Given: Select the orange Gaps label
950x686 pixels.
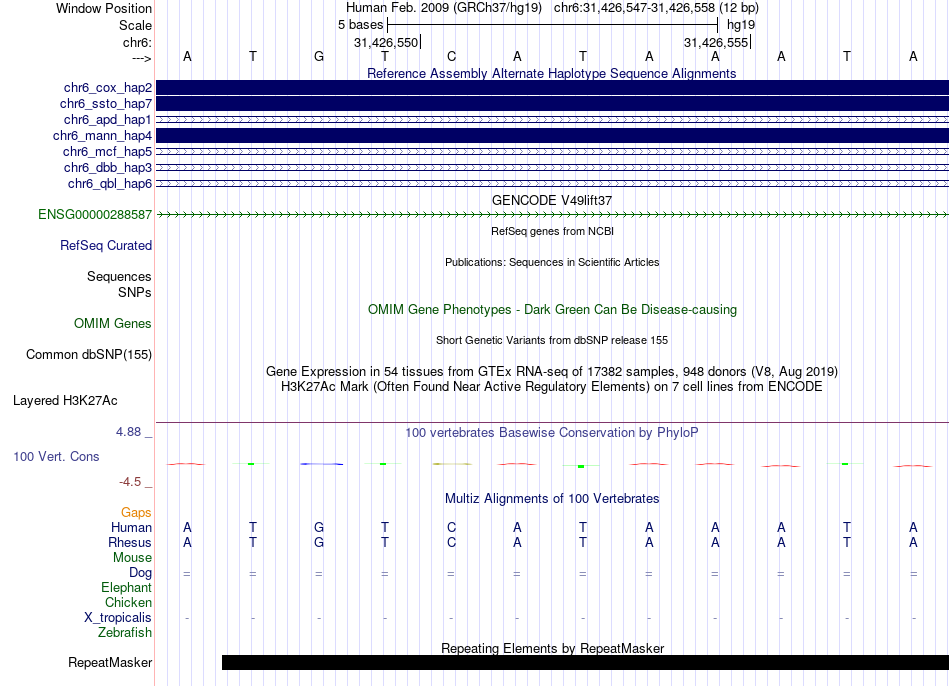Looking at the screenshot, I should (136, 513).
